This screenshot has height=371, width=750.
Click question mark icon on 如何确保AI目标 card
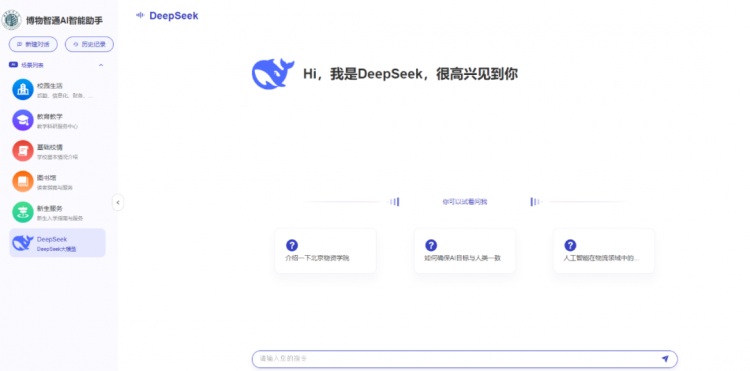point(431,245)
